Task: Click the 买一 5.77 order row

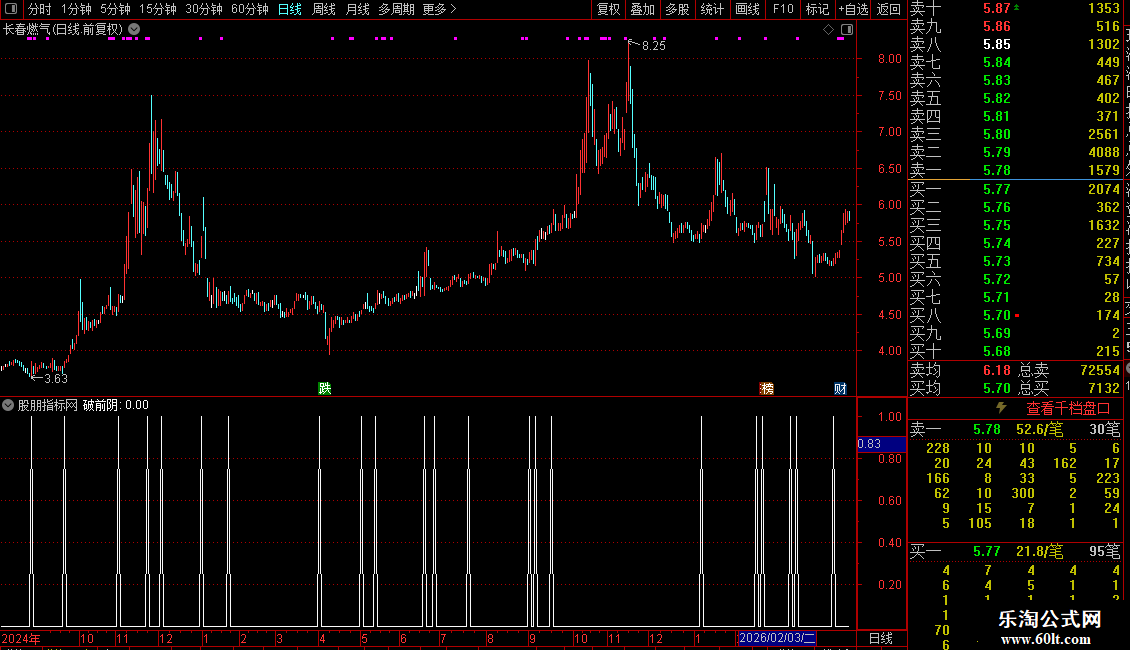Action: pos(1015,189)
